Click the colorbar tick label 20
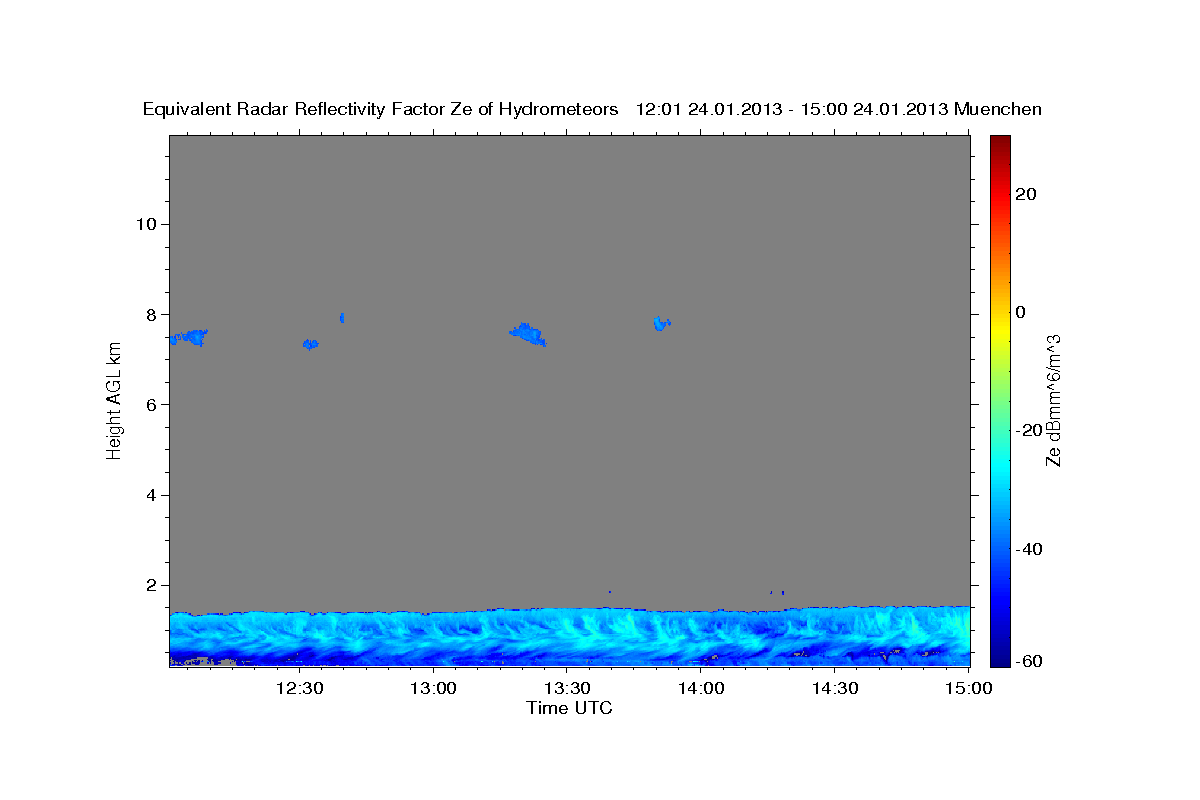 tap(1026, 194)
